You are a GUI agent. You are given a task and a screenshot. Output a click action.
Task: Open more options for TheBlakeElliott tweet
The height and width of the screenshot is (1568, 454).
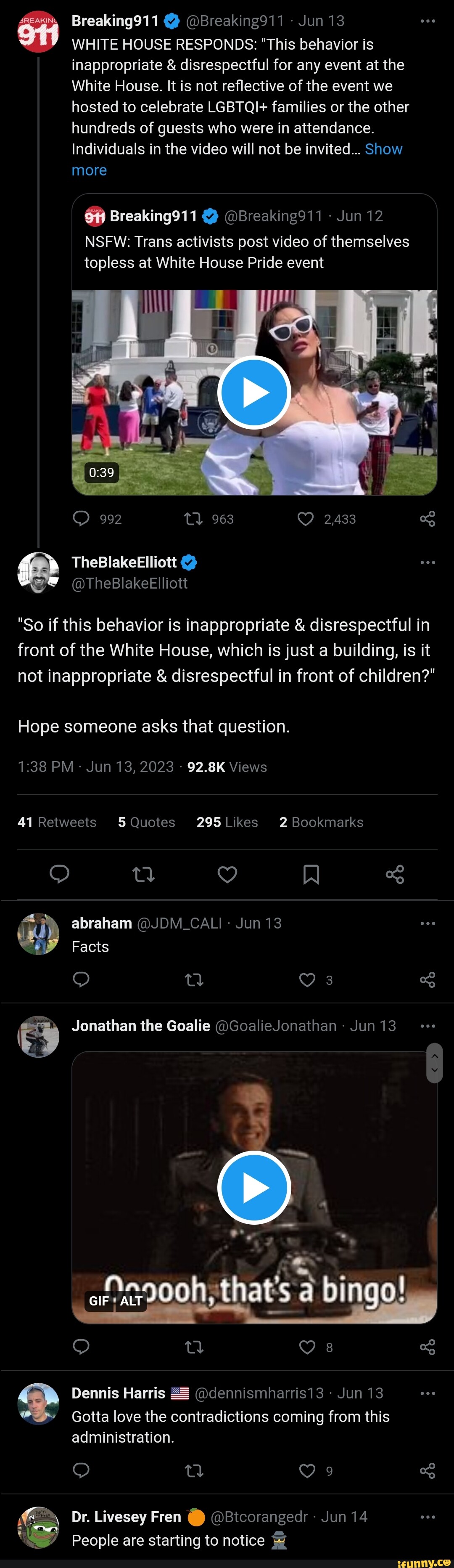pos(427,562)
